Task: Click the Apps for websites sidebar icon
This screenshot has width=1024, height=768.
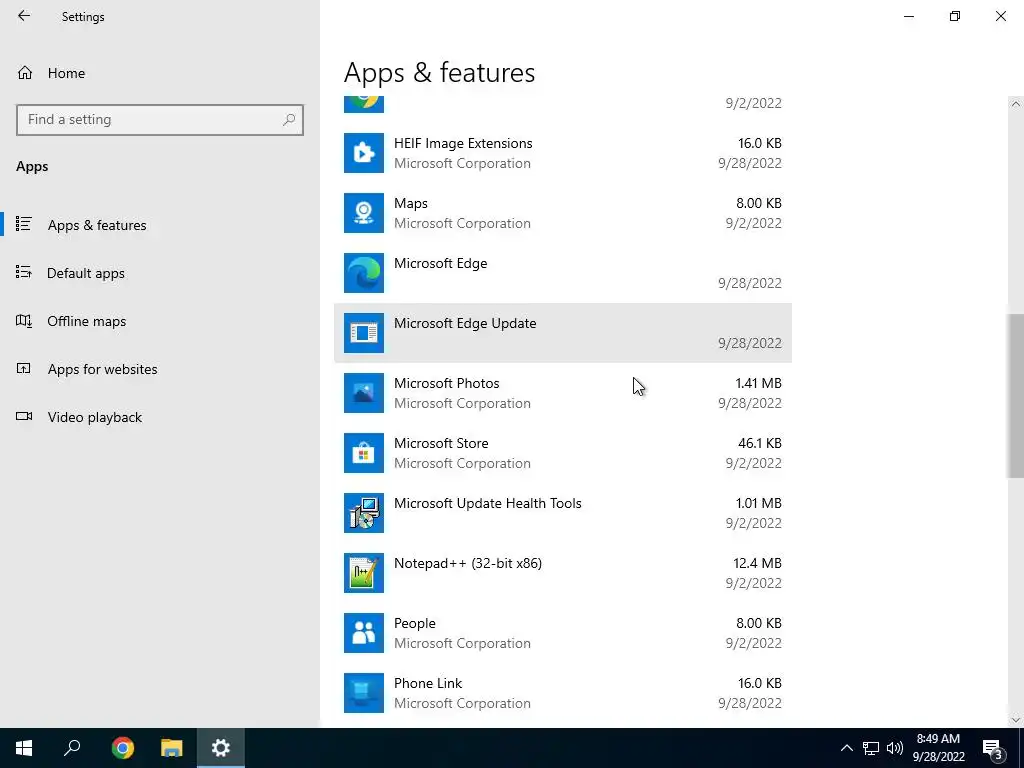Action: point(24,368)
